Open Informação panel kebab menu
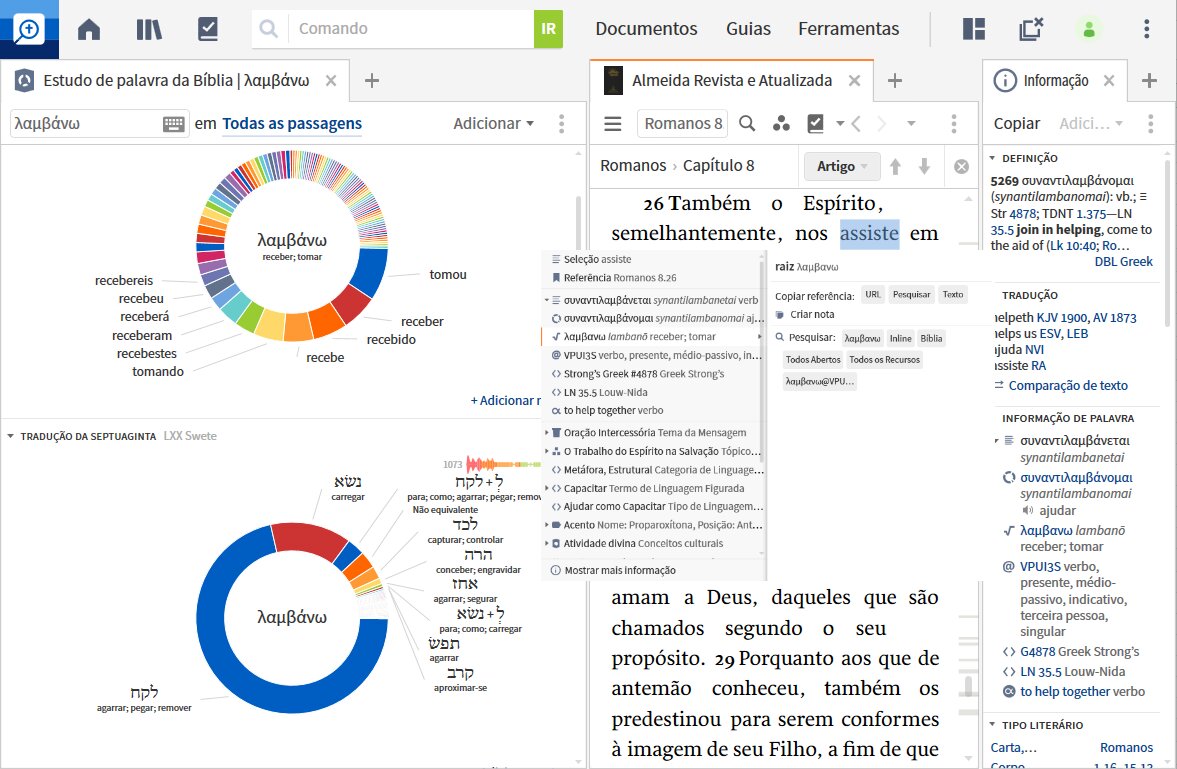This screenshot has width=1177, height=769. (1151, 124)
